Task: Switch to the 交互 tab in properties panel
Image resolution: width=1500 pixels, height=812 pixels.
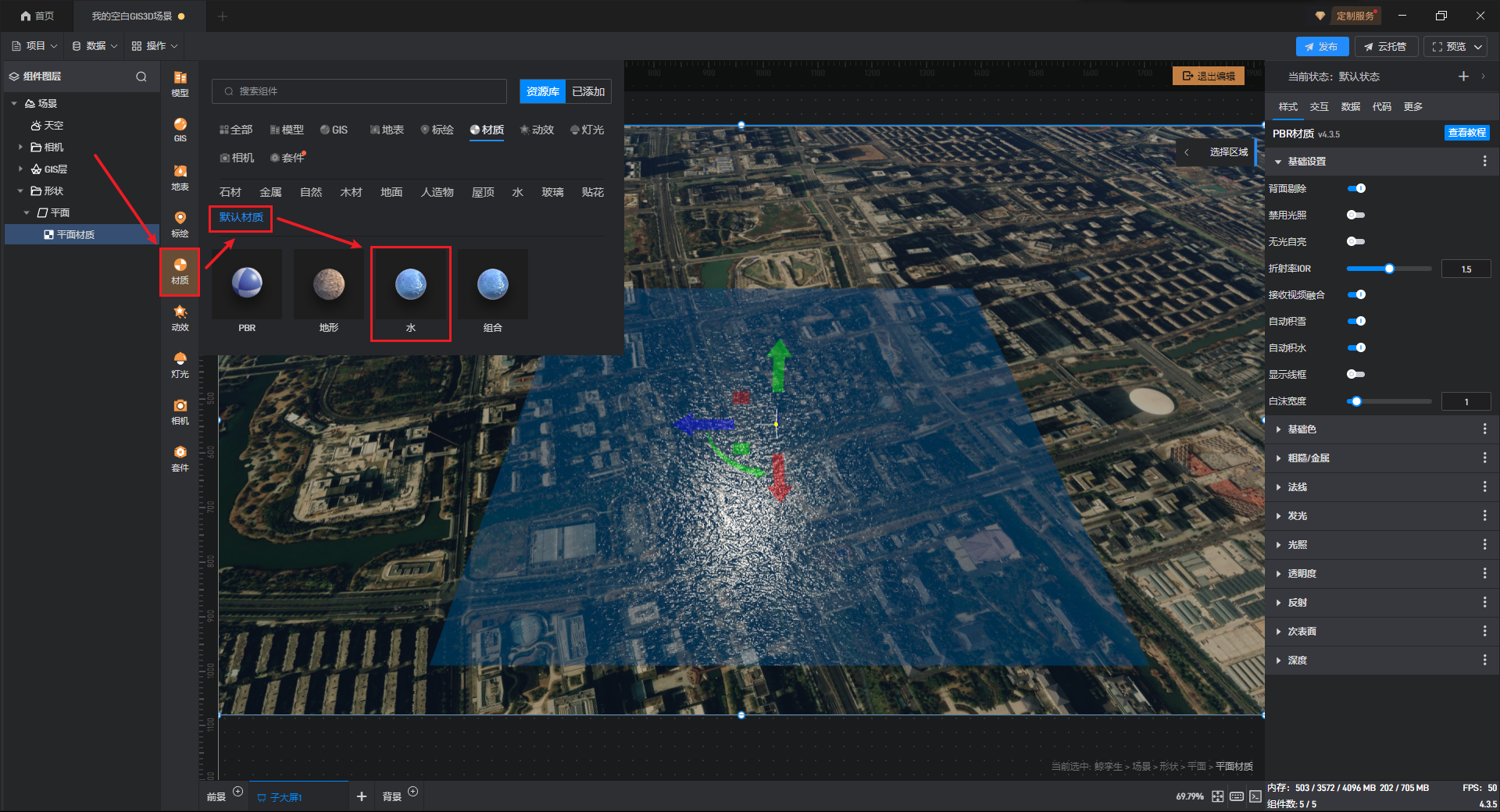Action: point(1319,107)
